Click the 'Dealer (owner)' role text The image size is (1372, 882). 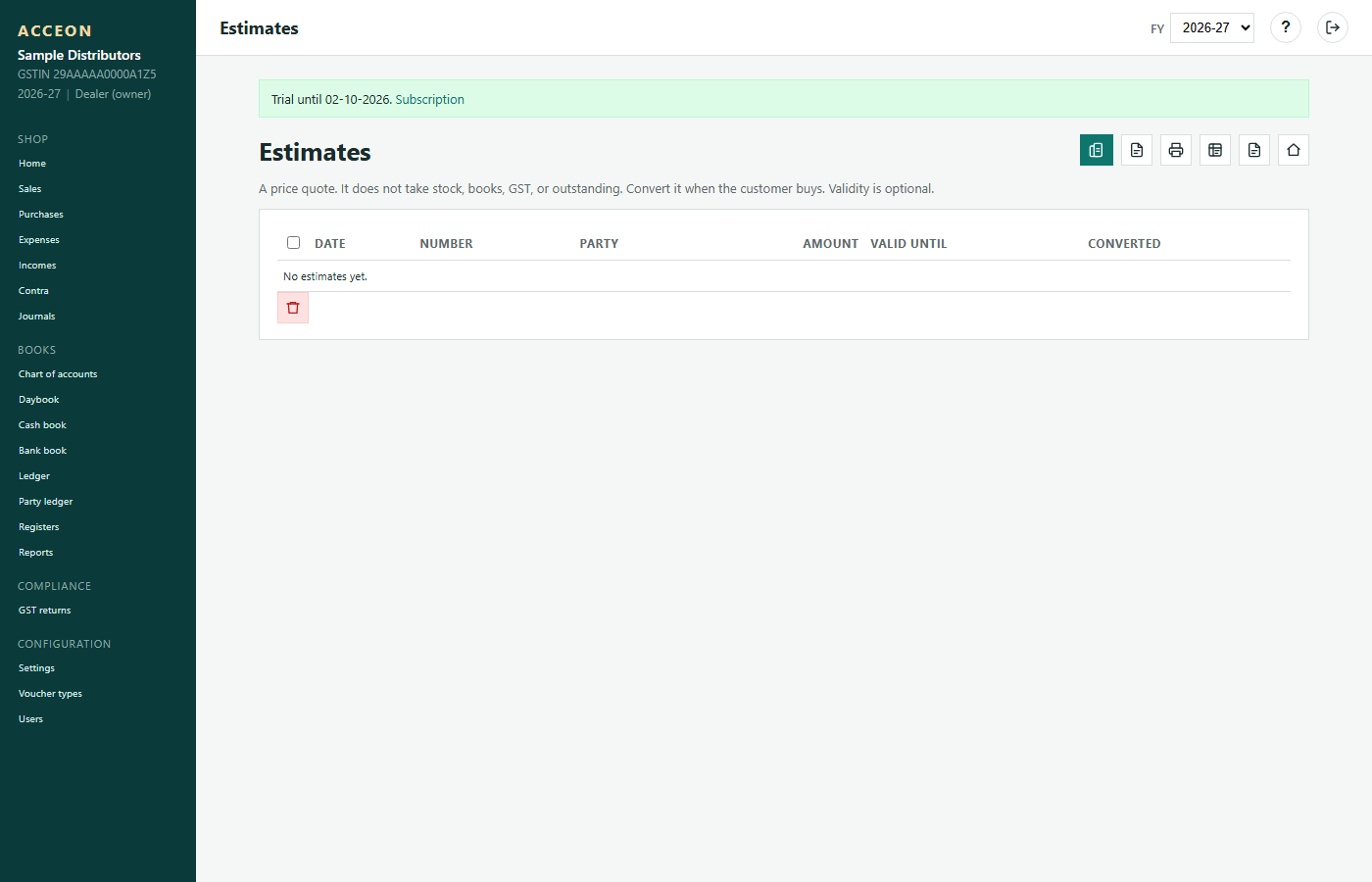(x=113, y=94)
